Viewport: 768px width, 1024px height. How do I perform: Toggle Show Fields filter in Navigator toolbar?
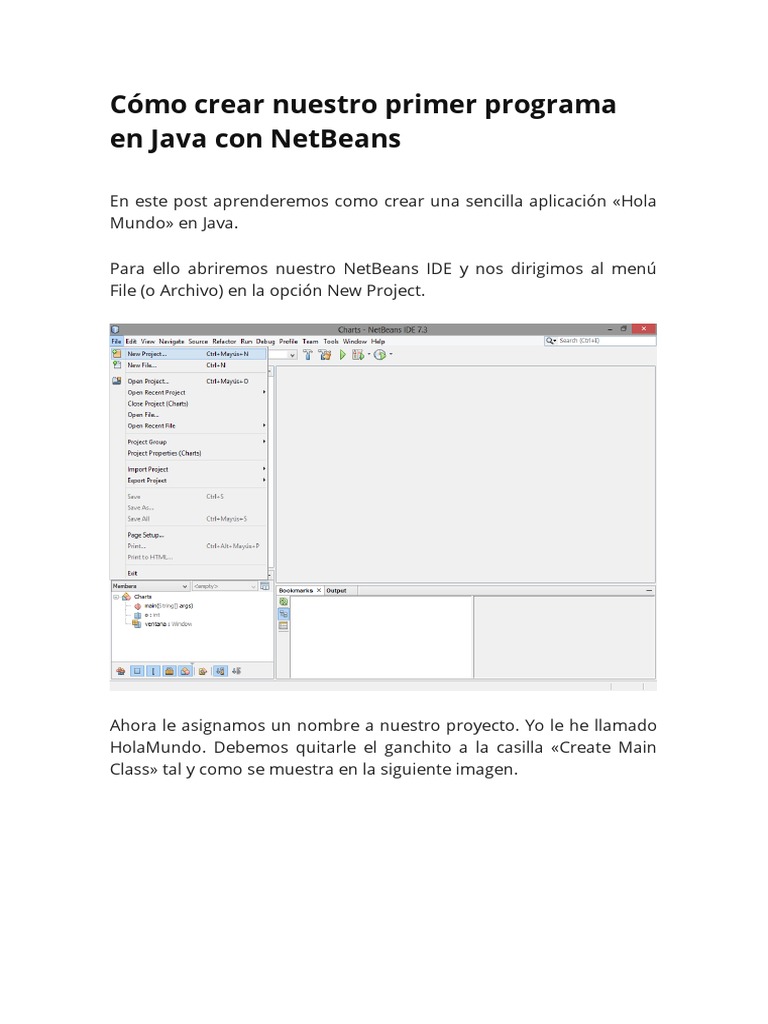coord(137,671)
